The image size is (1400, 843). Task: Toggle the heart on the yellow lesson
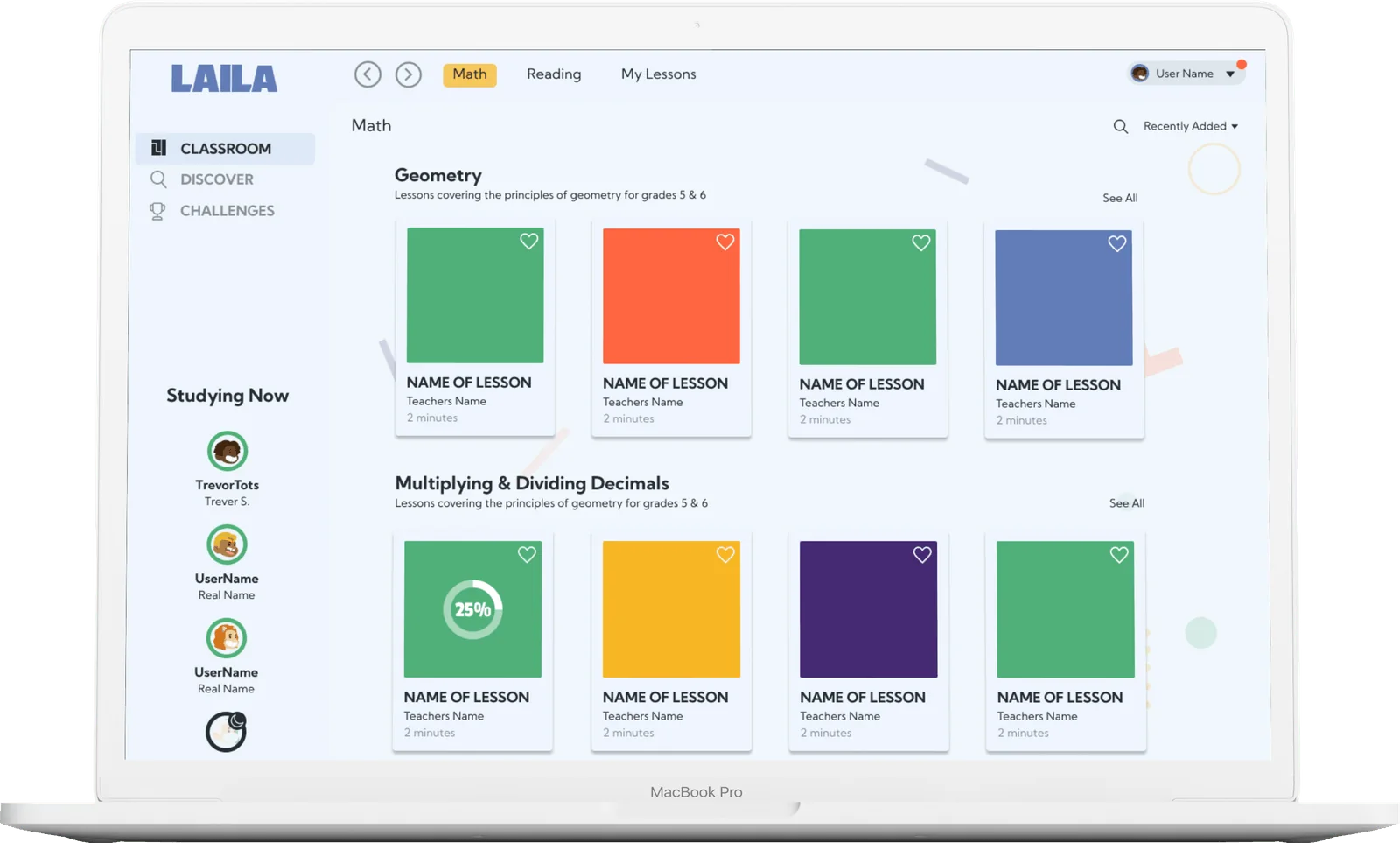point(725,554)
